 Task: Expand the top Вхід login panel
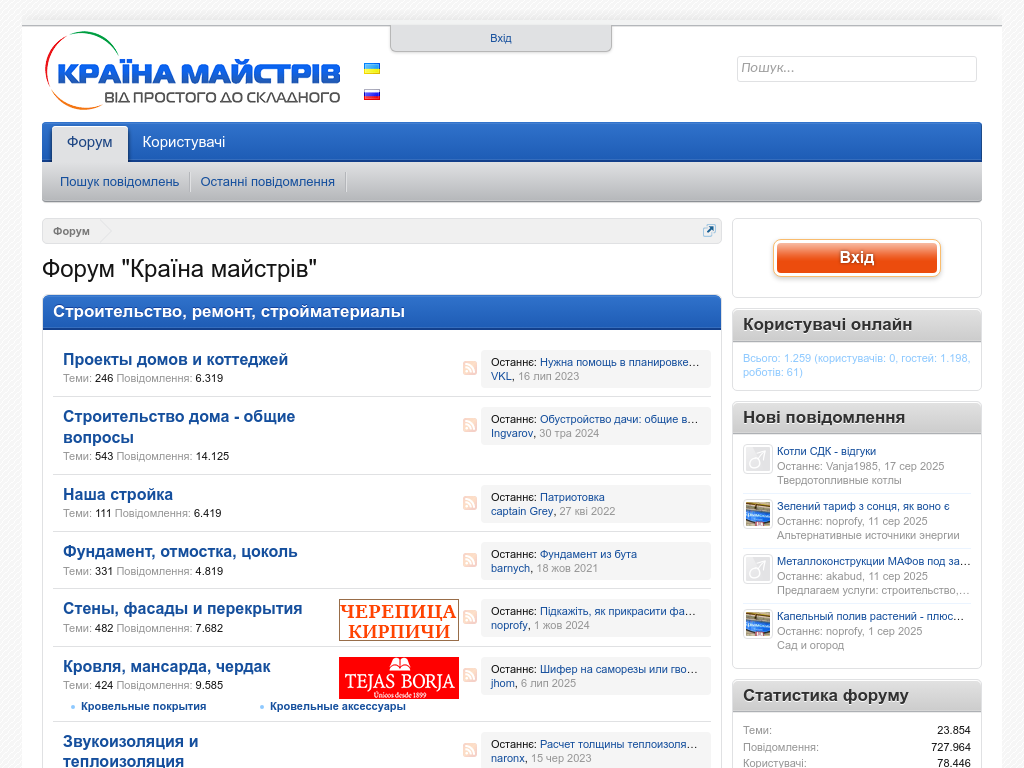pos(500,38)
